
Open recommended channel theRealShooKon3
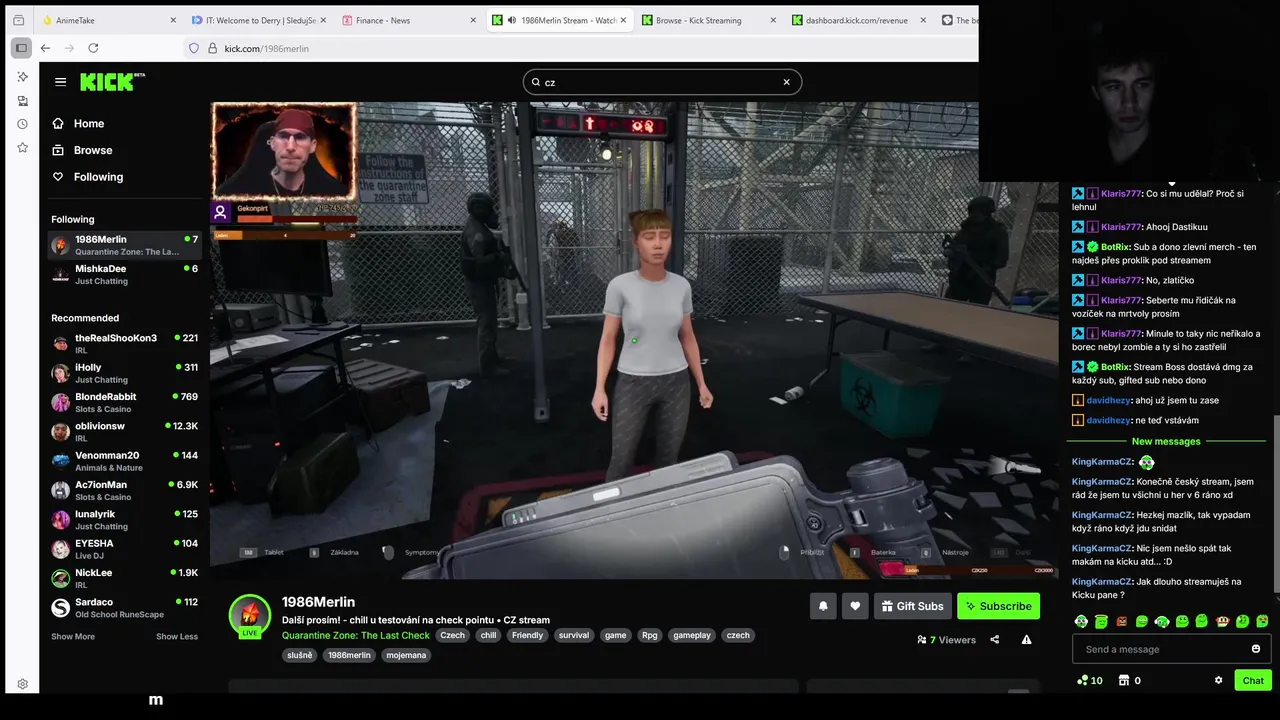point(125,343)
